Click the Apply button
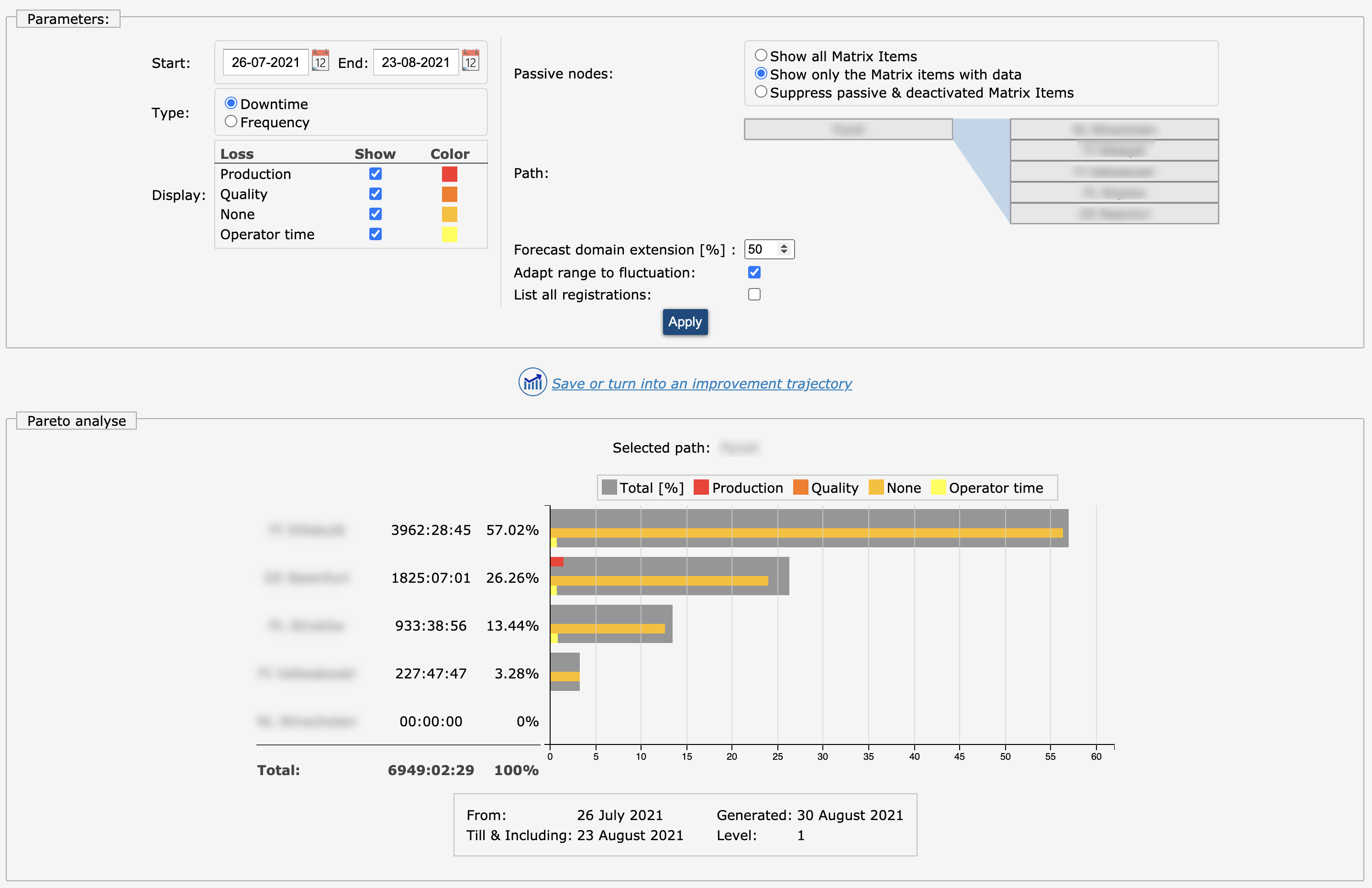Image resolution: width=1372 pixels, height=888 pixels. 685,322
